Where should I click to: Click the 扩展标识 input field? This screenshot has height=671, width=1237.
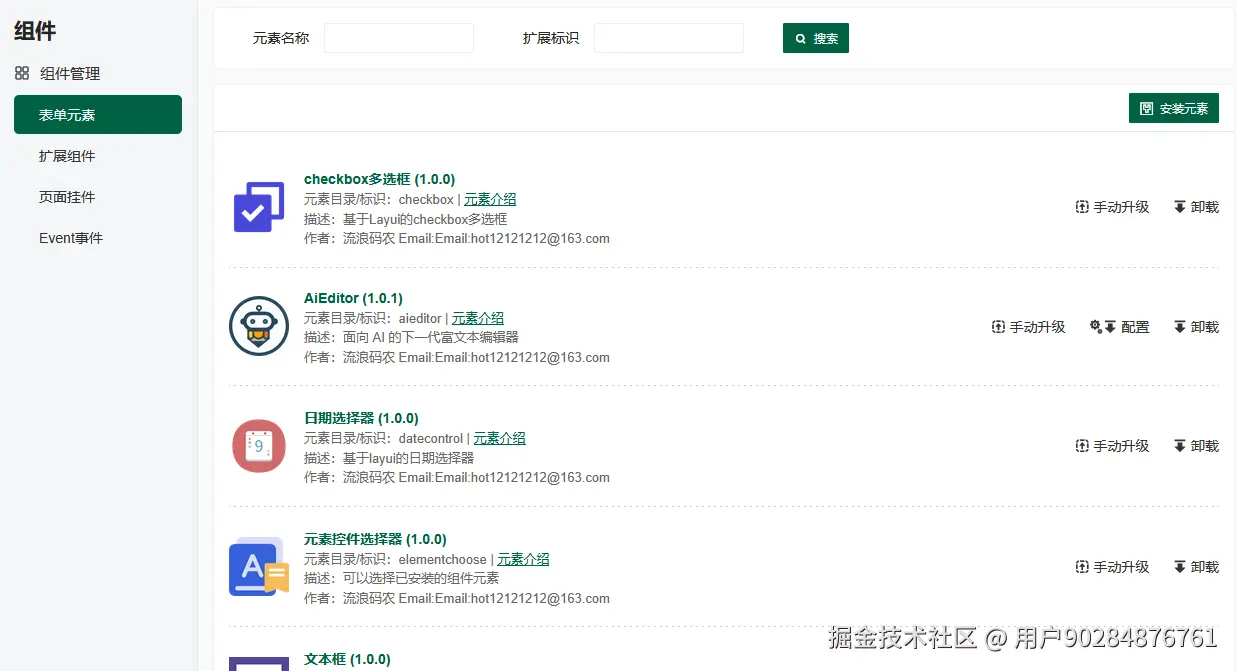pos(669,37)
